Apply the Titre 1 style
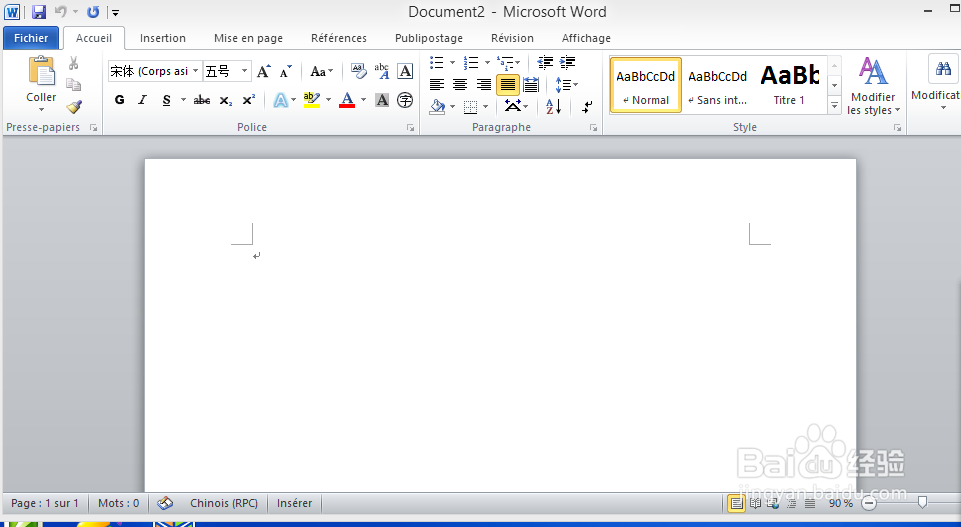The image size is (961, 527). (789, 85)
